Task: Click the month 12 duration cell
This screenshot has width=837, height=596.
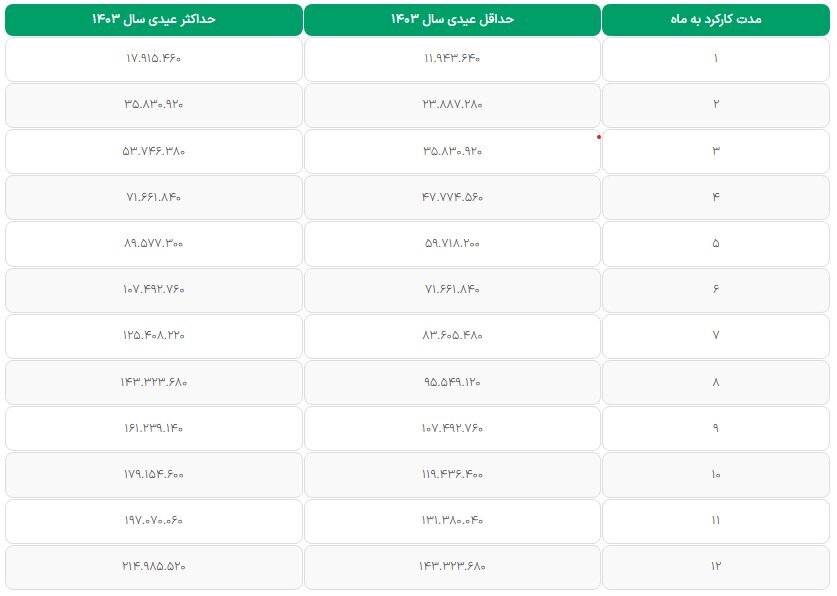Action: click(x=716, y=566)
